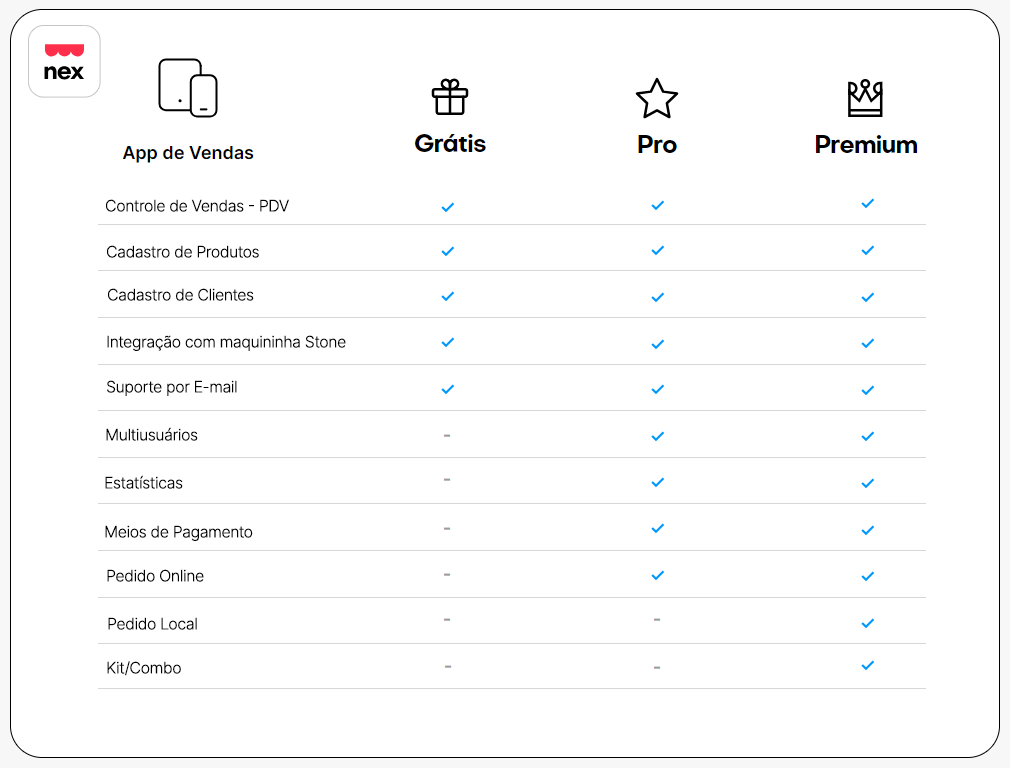Click the Grátis checkmark for Controle de Vendas

[x=448, y=207]
